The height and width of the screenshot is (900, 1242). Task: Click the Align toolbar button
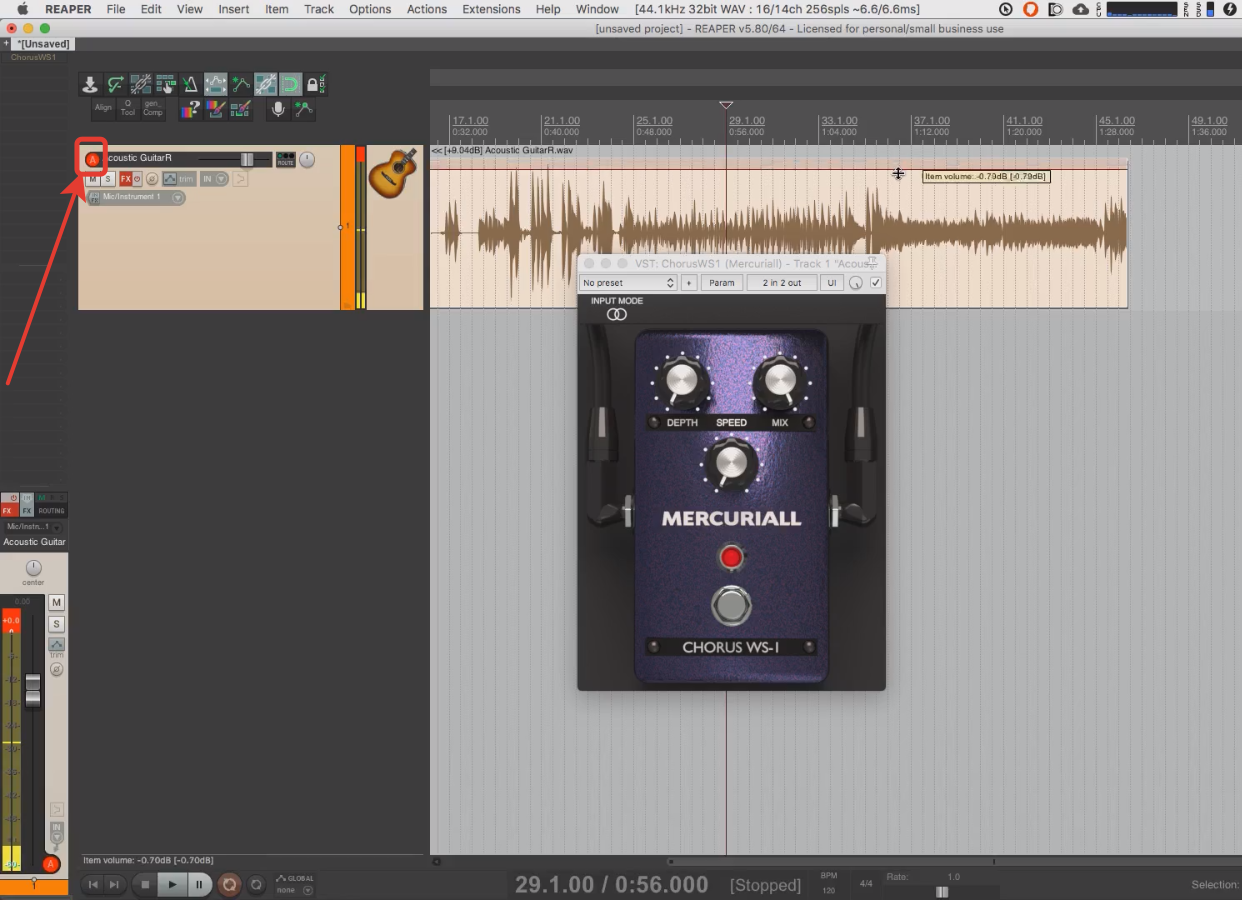[x=103, y=109]
